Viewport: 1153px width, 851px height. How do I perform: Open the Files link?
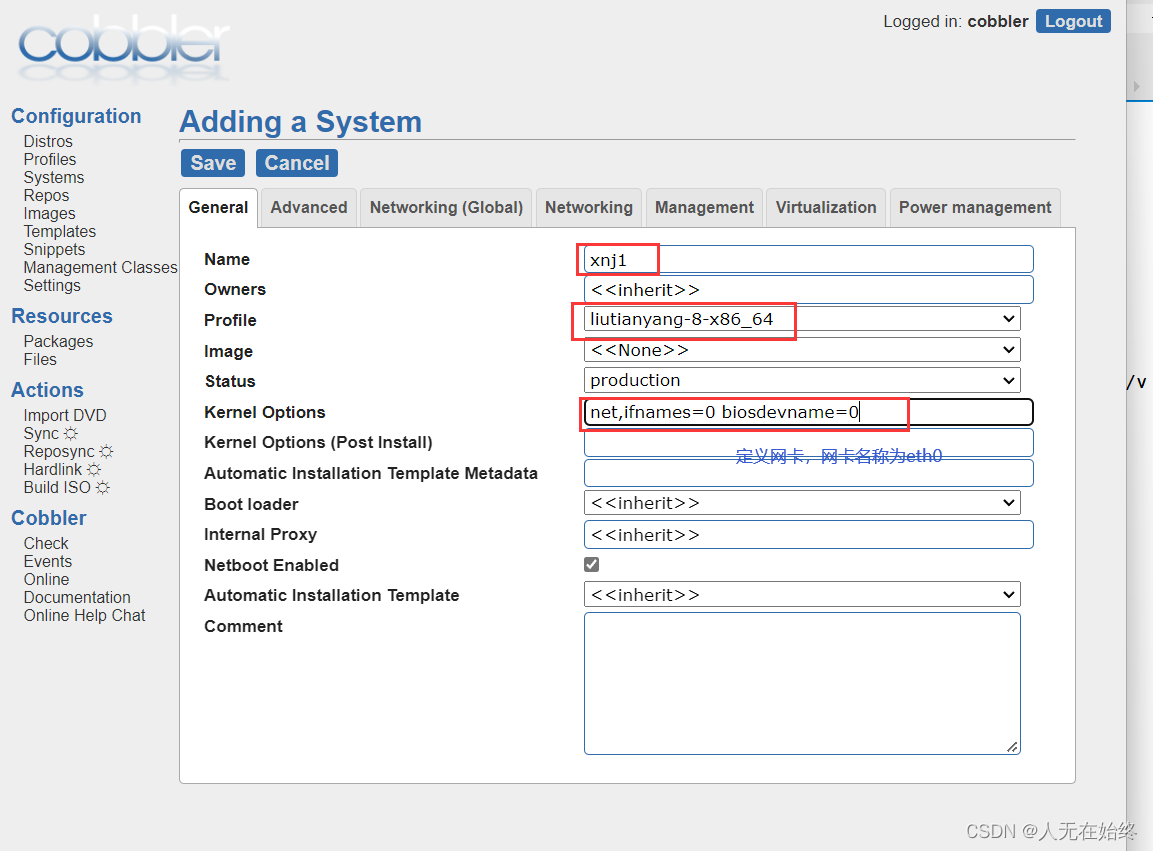click(40, 359)
